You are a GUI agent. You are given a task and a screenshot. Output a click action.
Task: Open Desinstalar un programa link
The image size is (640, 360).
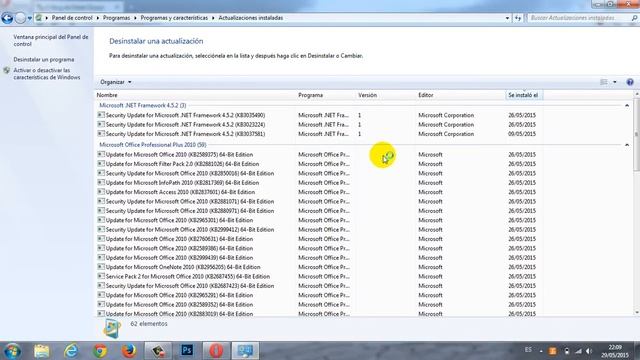44,60
